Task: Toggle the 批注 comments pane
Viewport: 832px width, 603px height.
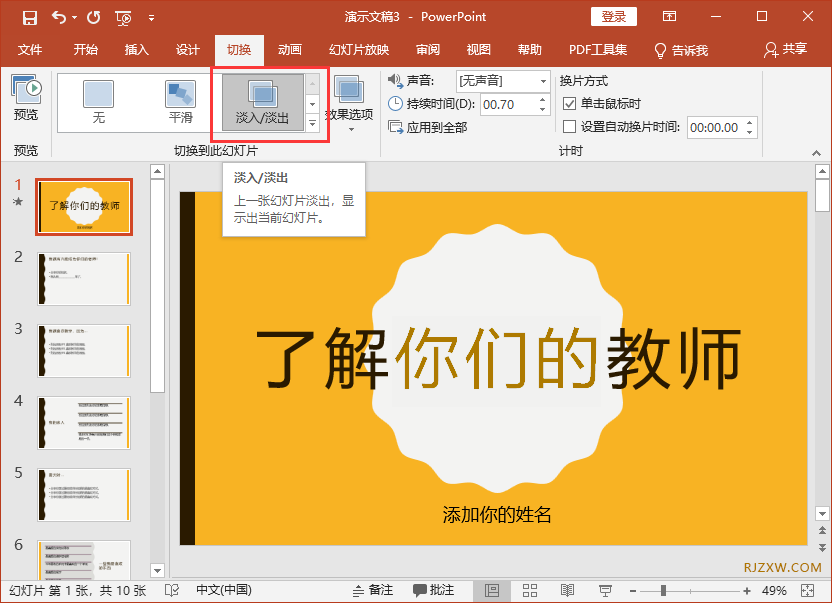Action: coord(434,590)
